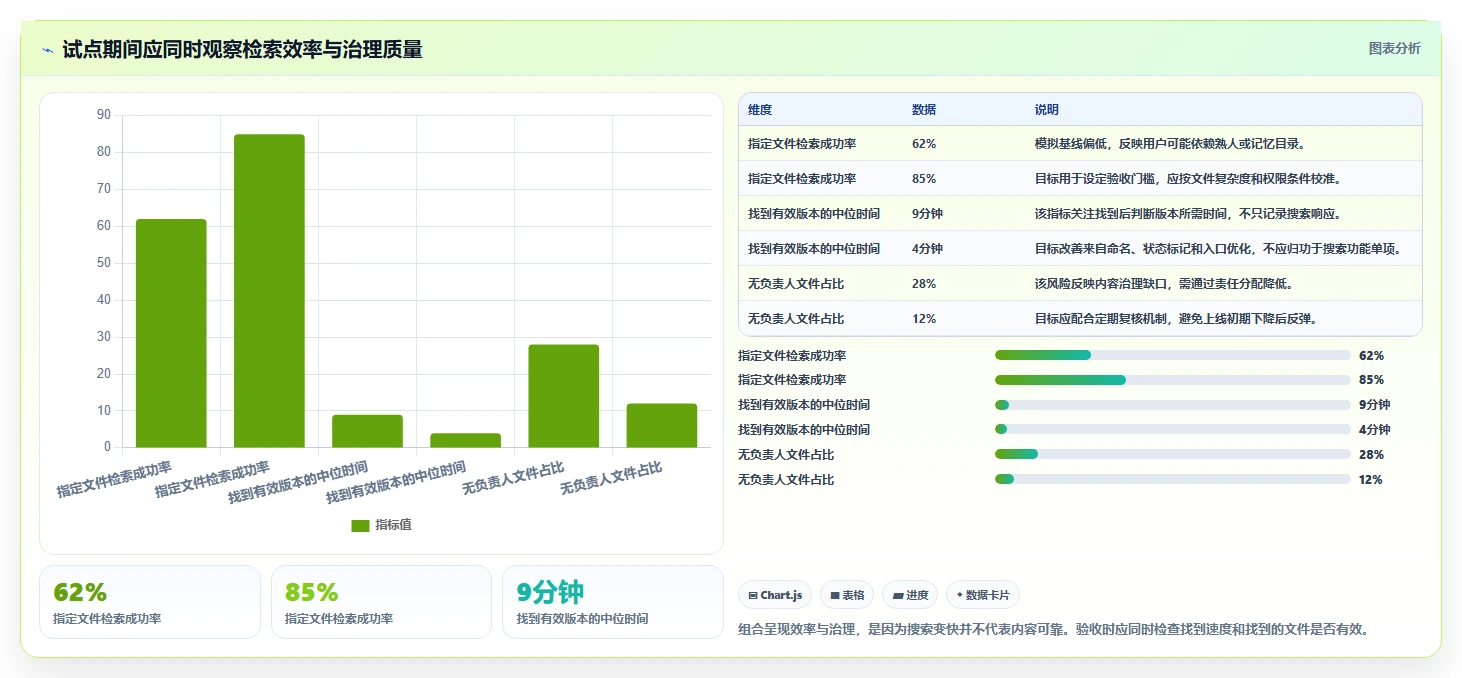Click the description starting 目标应配合定期复核机制
The image size is (1462, 678).
(x=1175, y=319)
